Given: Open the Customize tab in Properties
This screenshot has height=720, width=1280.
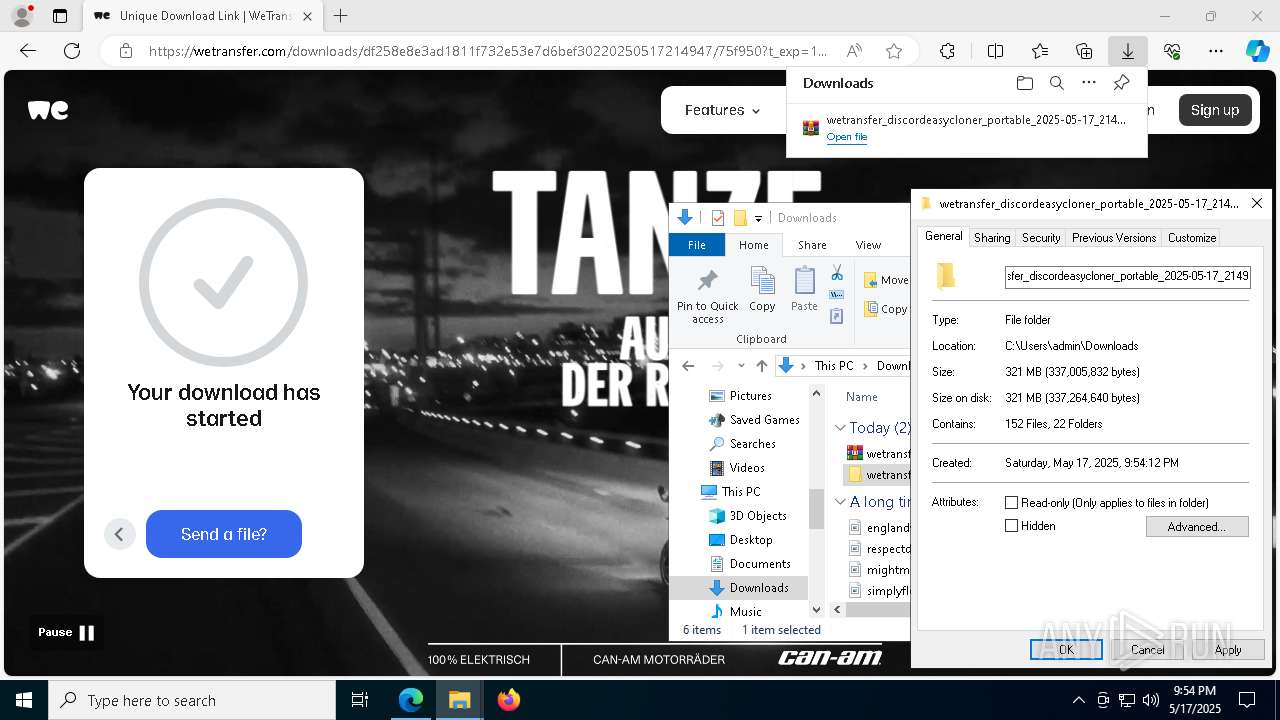Looking at the screenshot, I should pyautogui.click(x=1192, y=238).
